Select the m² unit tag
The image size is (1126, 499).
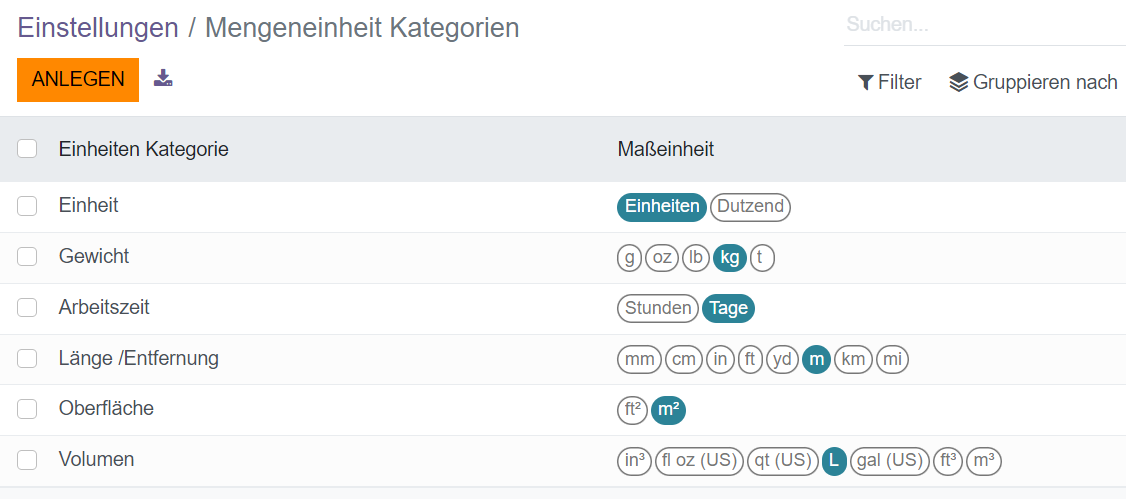[668, 410]
